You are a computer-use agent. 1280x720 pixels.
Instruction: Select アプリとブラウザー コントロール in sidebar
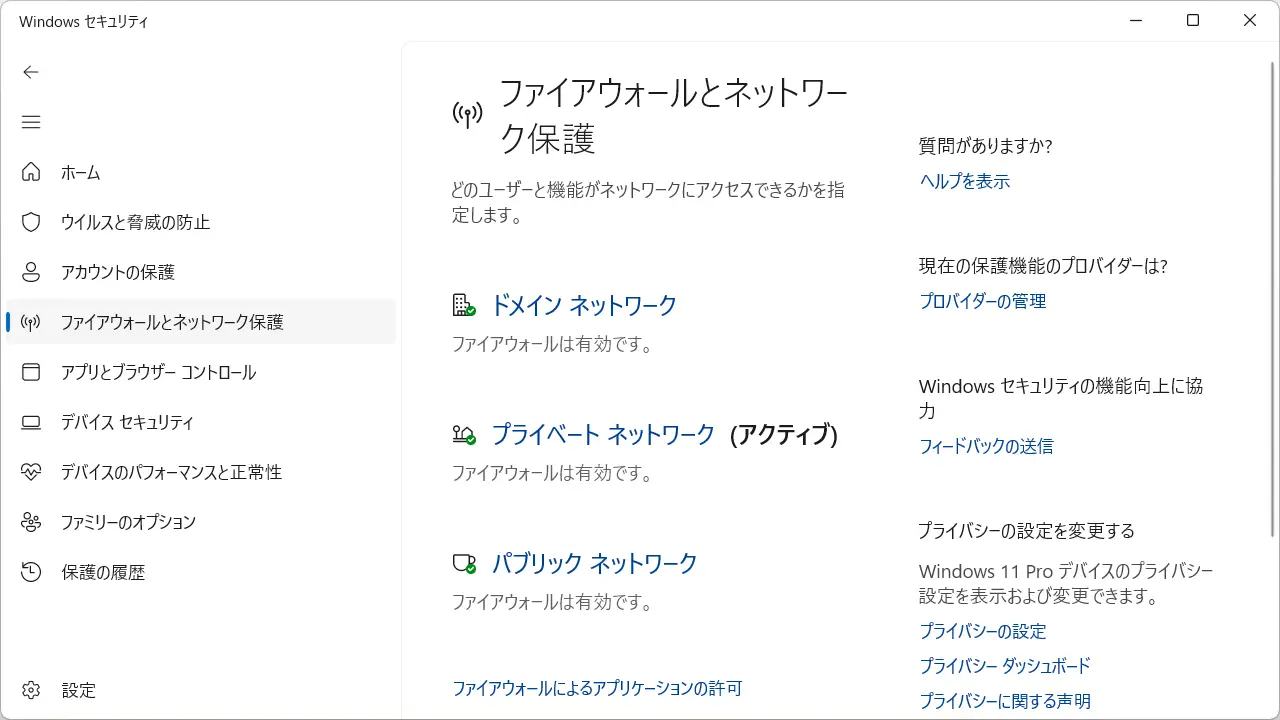pyautogui.click(x=158, y=372)
